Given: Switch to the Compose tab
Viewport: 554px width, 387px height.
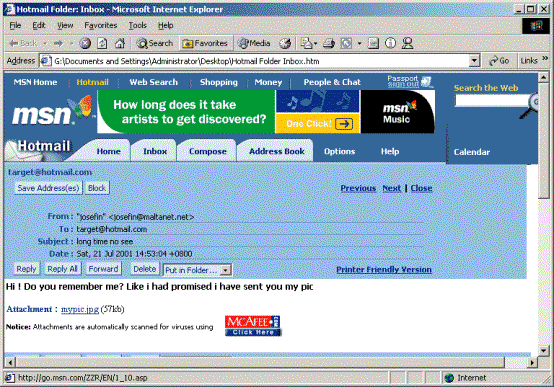Looking at the screenshot, I should 207,151.
